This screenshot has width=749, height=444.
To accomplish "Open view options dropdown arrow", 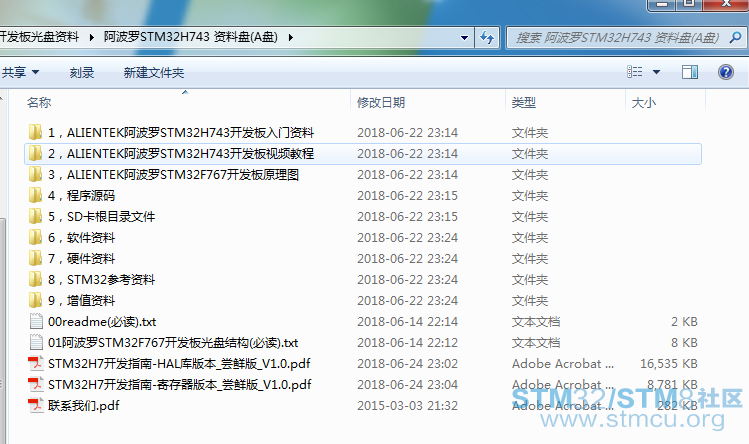I will point(656,72).
